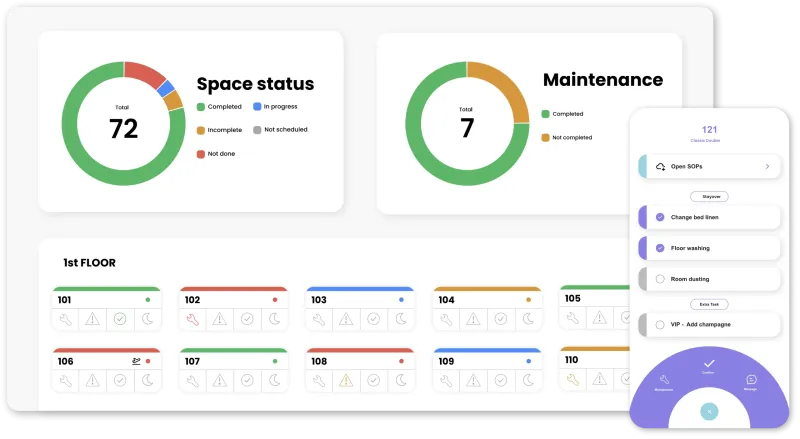This screenshot has height=439, width=800.
Task: Click the Space status total 72
Action: (123, 128)
